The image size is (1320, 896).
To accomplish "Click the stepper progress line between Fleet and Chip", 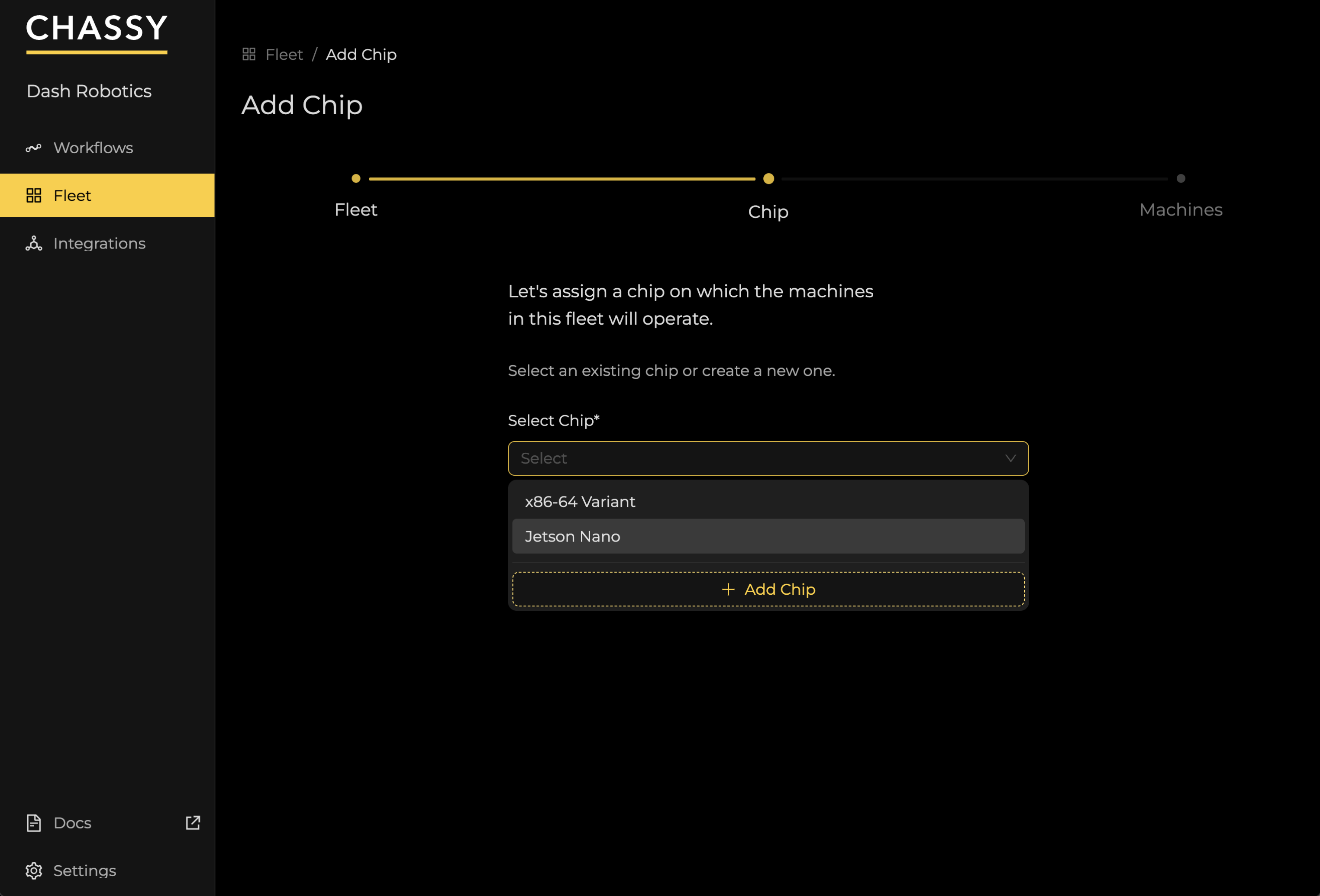I will click(562, 178).
